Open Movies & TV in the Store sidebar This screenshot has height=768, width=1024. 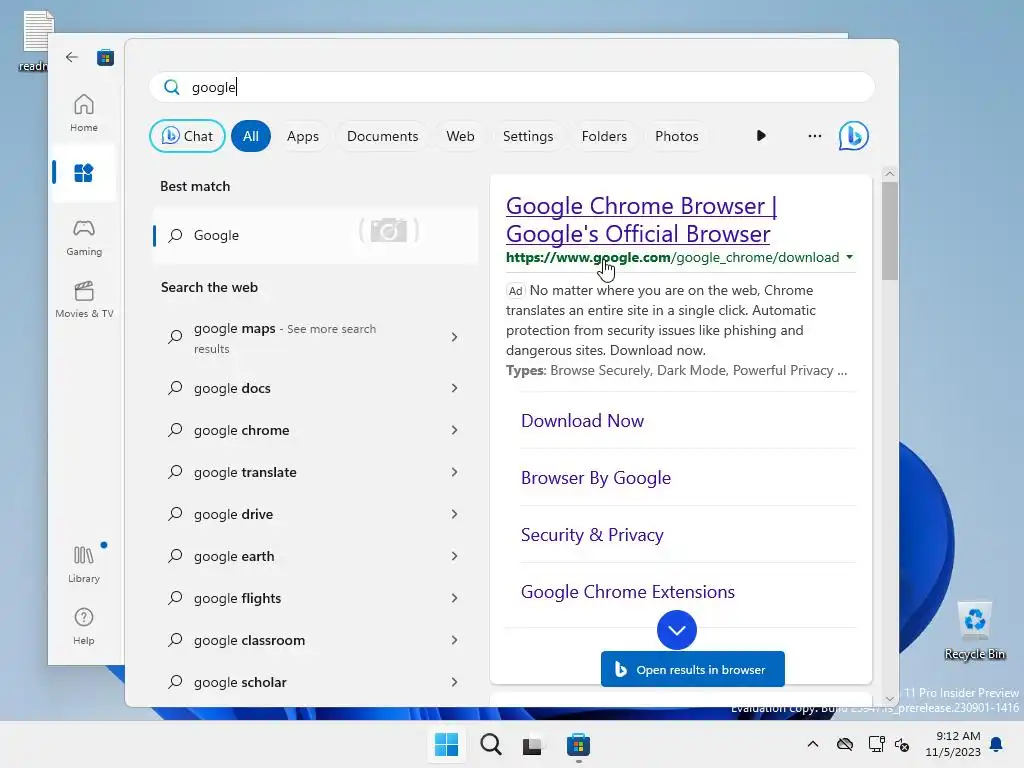84,299
